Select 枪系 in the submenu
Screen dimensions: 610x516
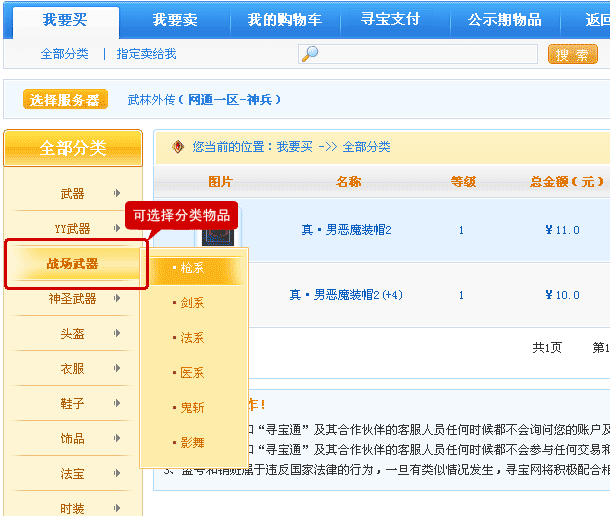[x=192, y=268]
